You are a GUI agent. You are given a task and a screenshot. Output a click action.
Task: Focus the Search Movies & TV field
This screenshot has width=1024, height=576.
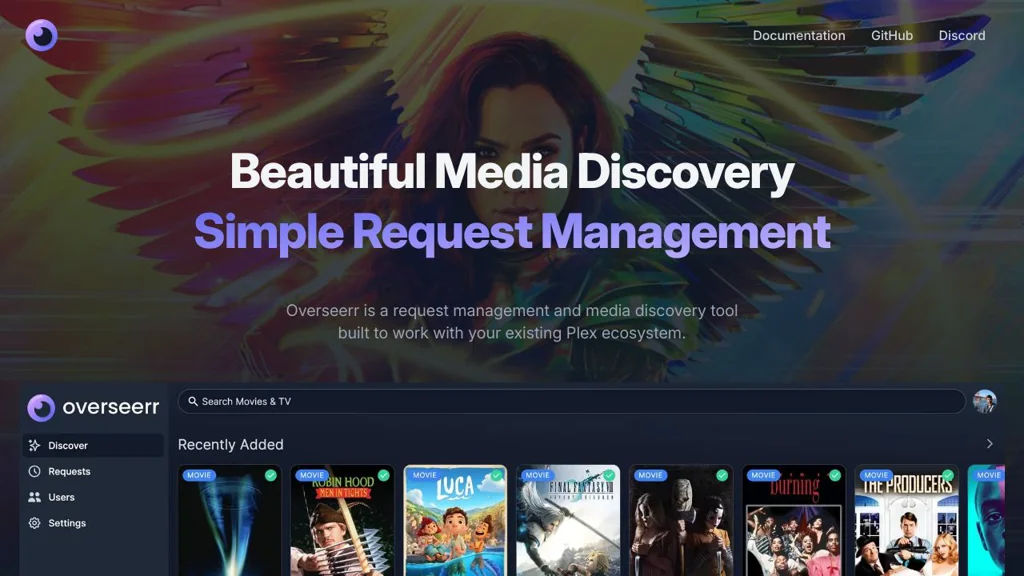pyautogui.click(x=571, y=402)
